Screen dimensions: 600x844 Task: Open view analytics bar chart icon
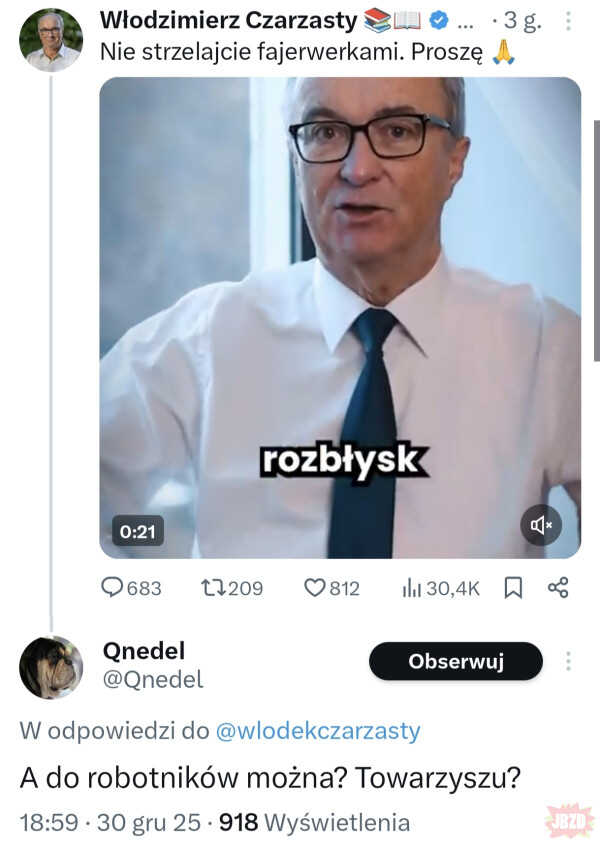pyautogui.click(x=411, y=588)
